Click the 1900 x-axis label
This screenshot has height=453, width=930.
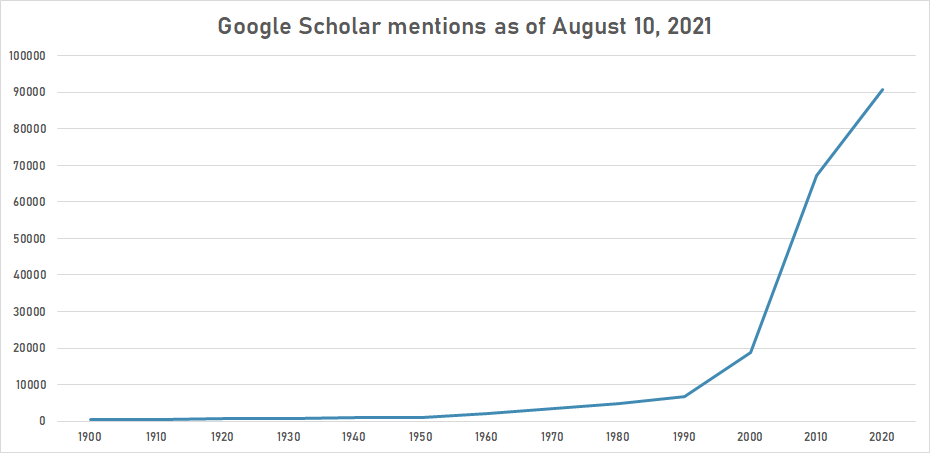[x=90, y=437]
